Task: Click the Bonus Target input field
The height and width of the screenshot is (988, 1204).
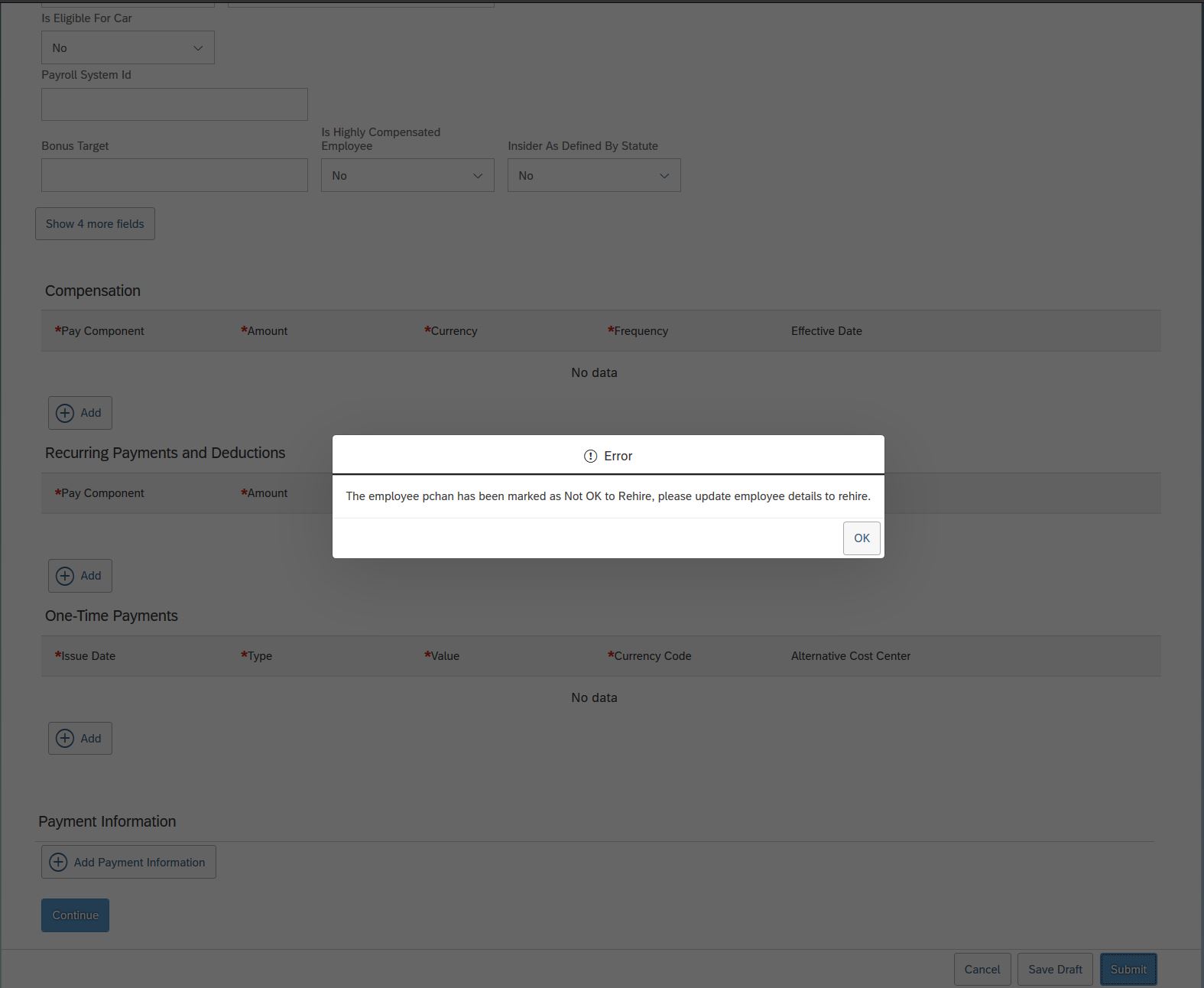Action: 174,175
